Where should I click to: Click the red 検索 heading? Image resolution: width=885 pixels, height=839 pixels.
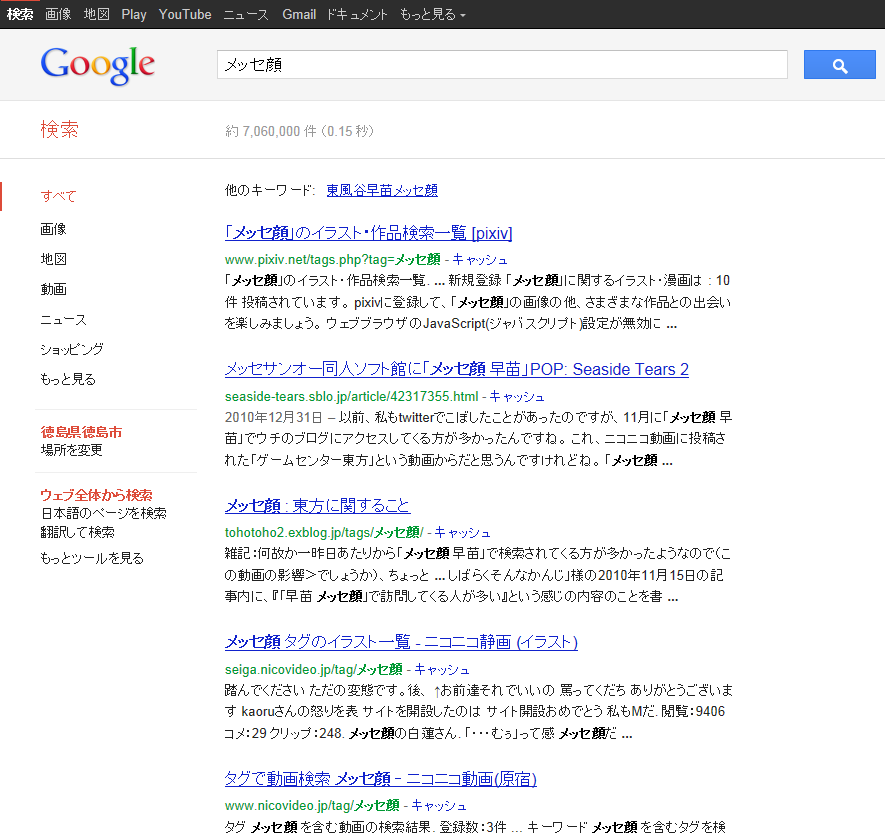pyautogui.click(x=59, y=129)
